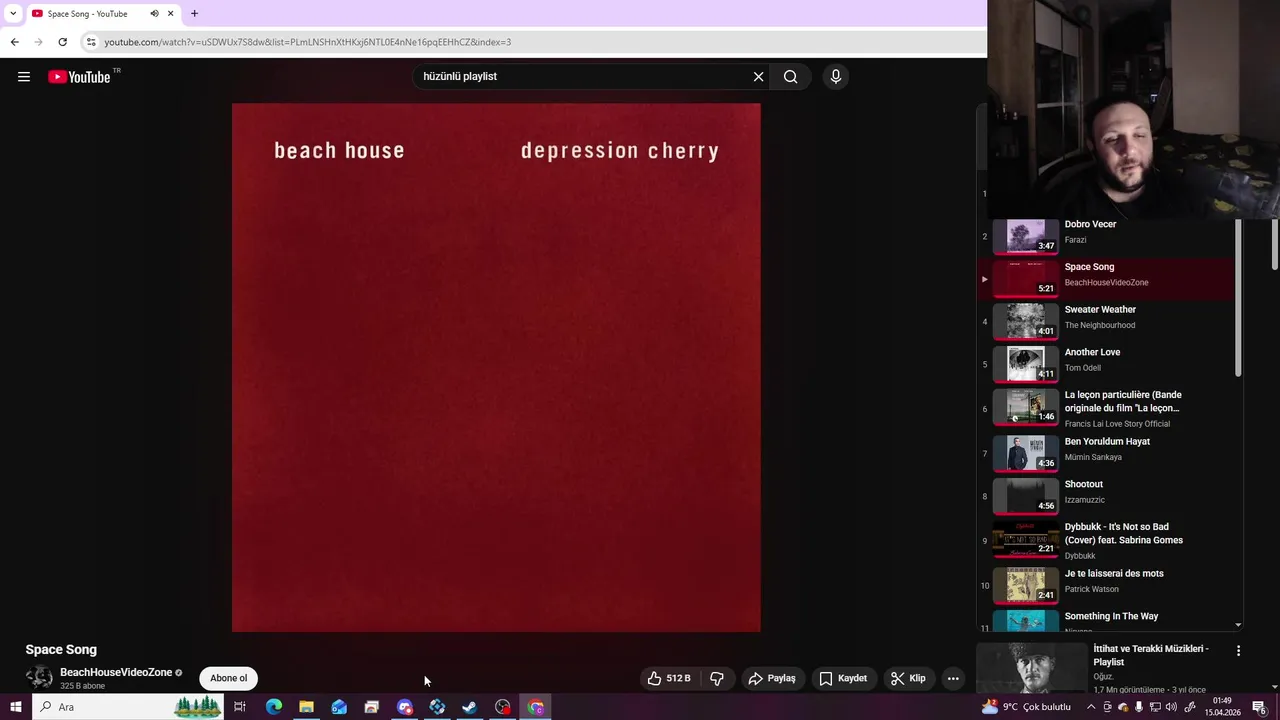Image resolution: width=1280 pixels, height=720 pixels.
Task: Open more actions three-dot menu below video
Action: coord(953,678)
